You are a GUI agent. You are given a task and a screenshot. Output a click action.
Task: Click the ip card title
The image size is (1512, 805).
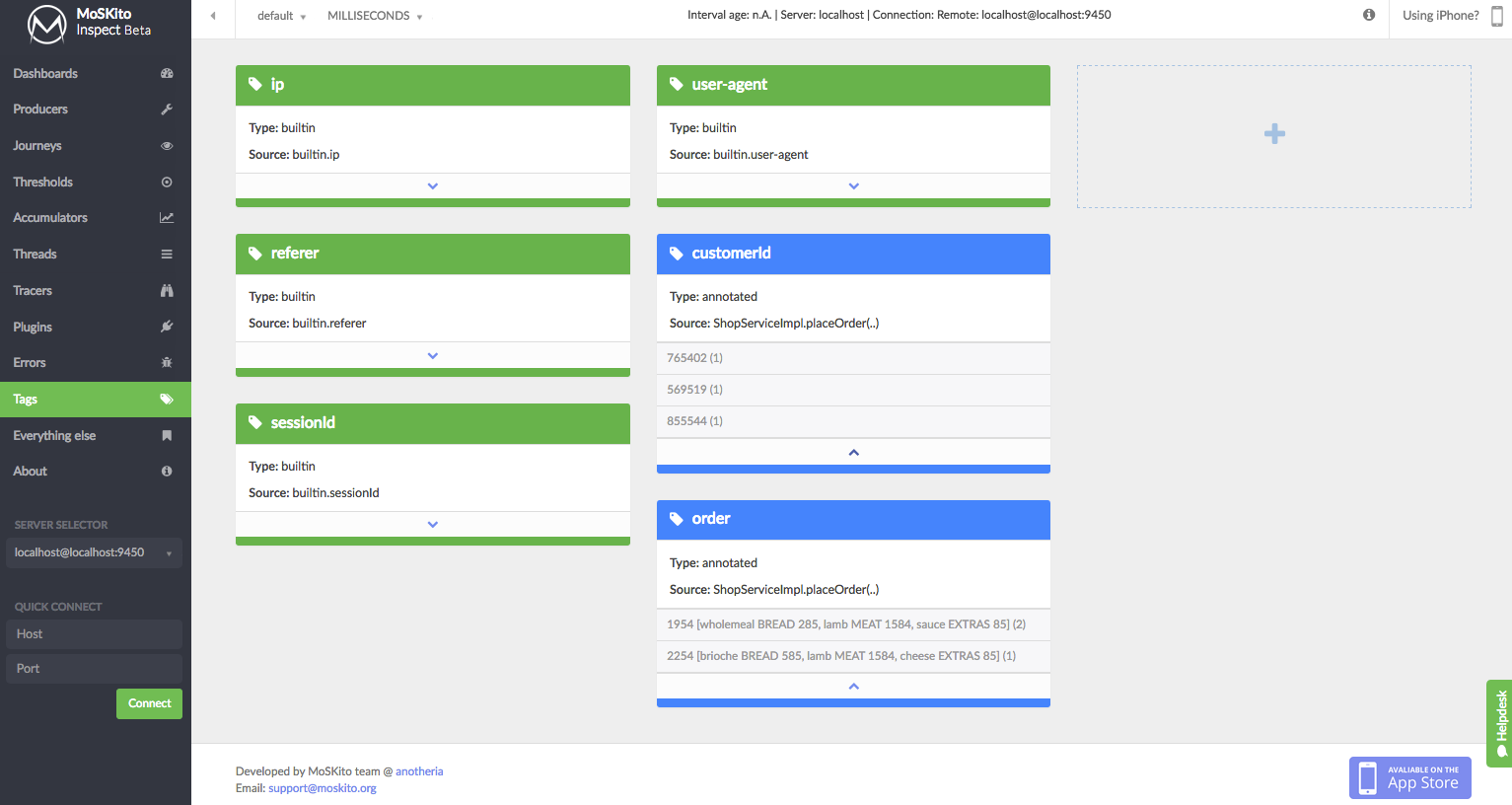point(278,85)
